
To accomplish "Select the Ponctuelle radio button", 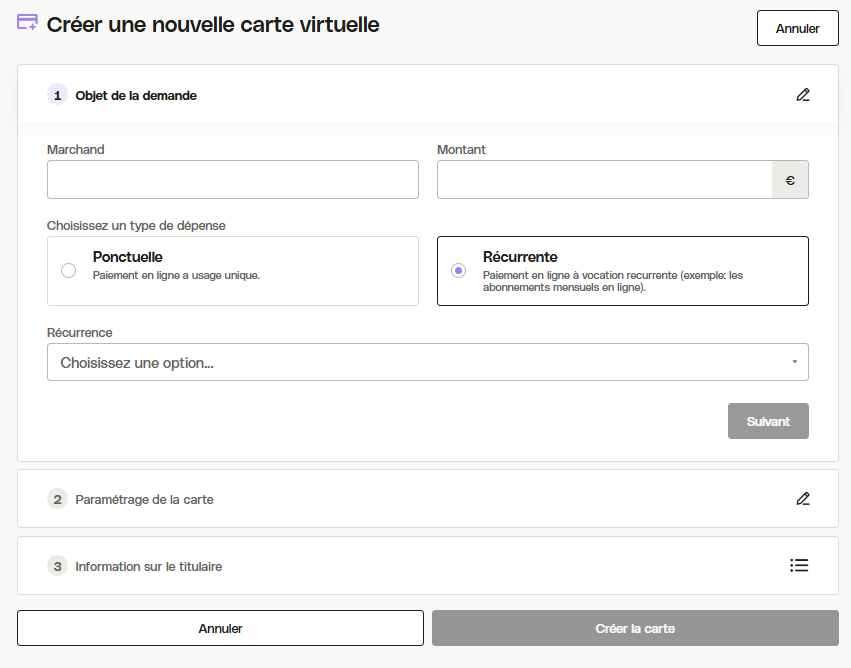I will point(68,270).
